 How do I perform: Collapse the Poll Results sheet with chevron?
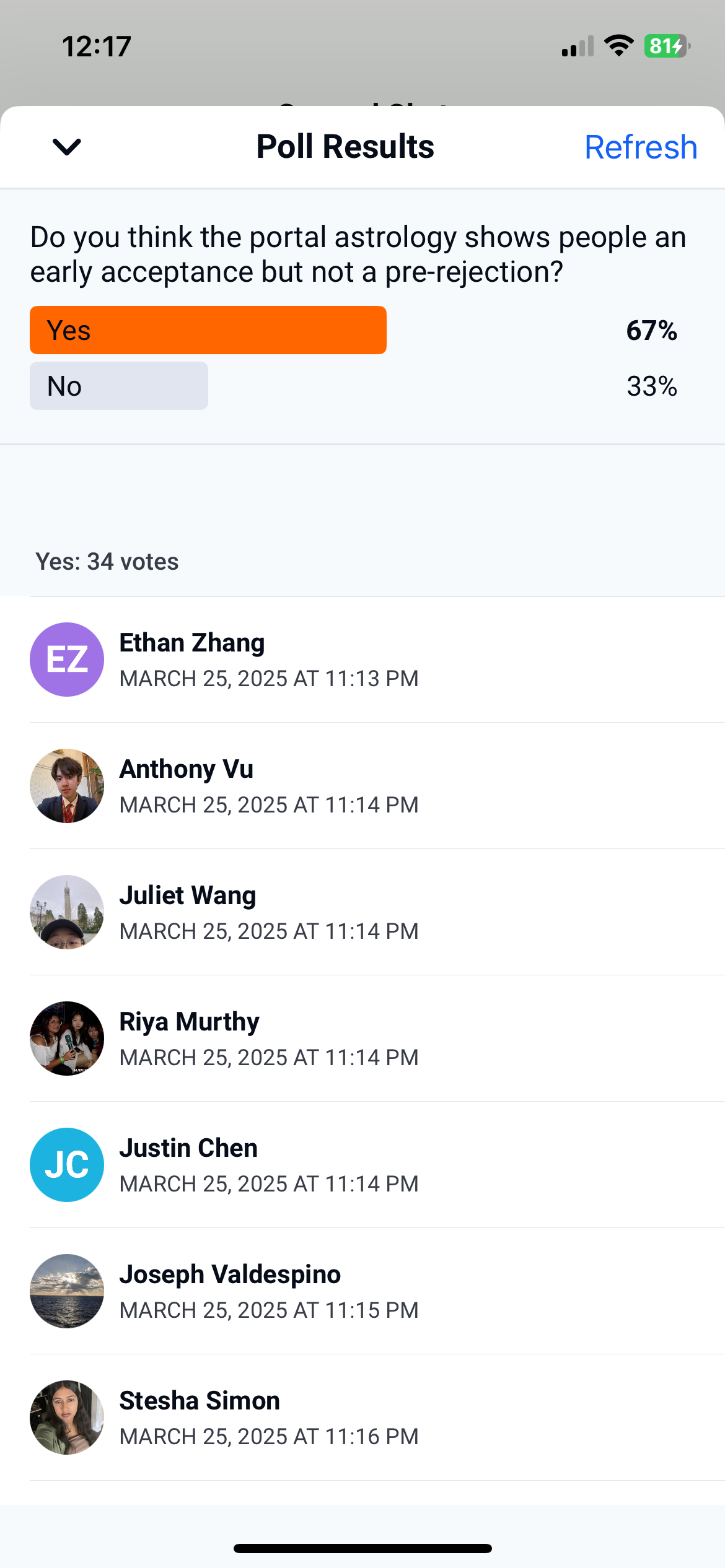(x=67, y=147)
